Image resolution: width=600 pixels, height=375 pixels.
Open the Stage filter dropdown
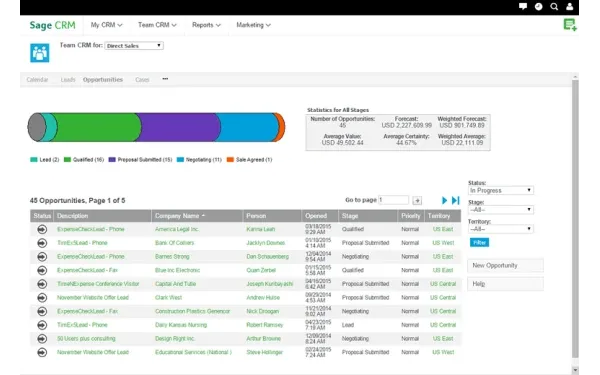(x=501, y=210)
